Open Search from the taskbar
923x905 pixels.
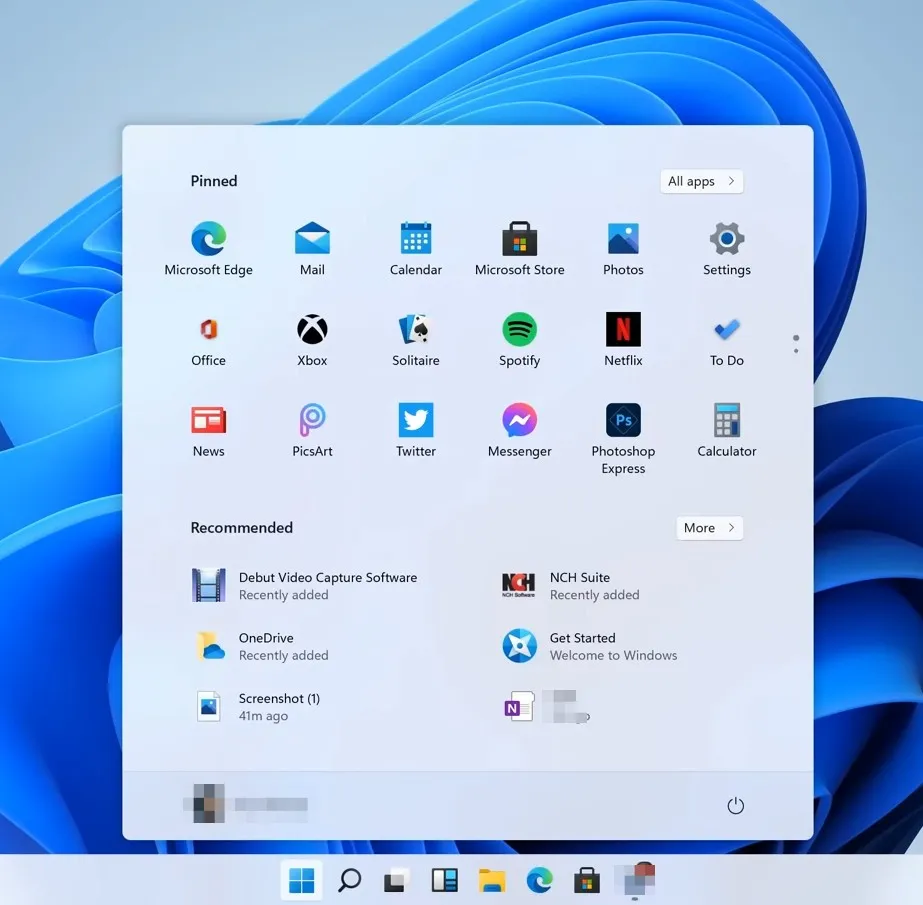point(349,881)
